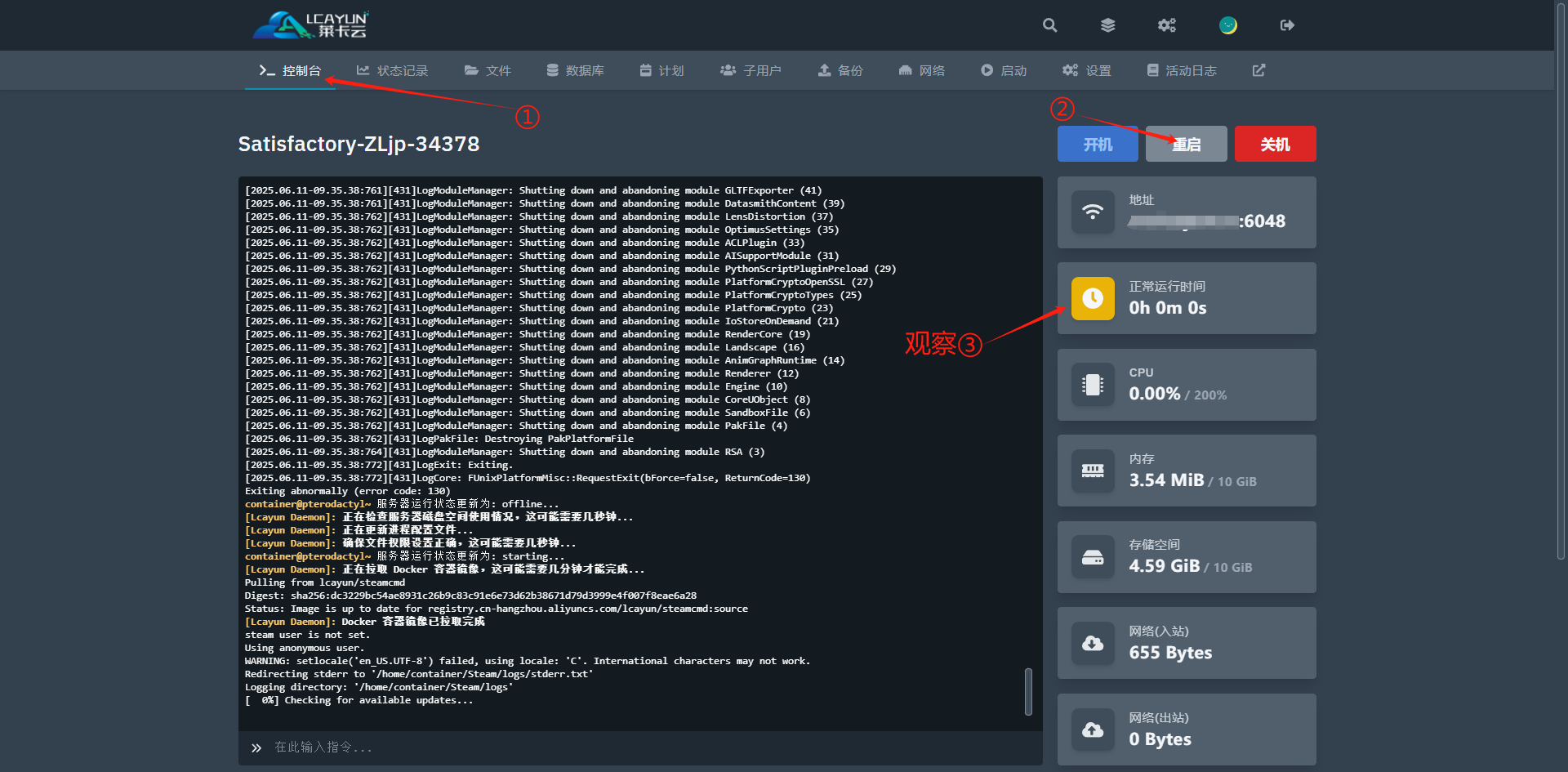Viewport: 1568px width, 772px height.
Task: Click the outbound value 0 Bytes
Action: 1160,739
